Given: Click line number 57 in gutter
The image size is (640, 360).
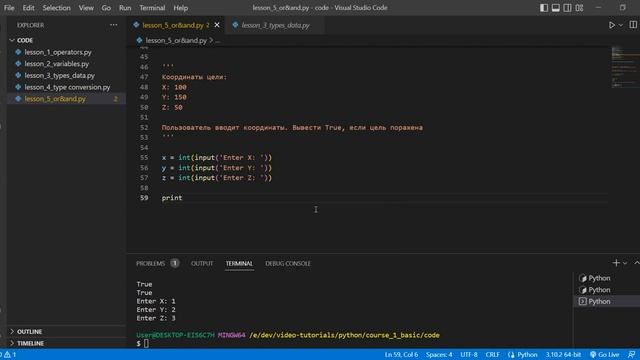Looking at the screenshot, I should click(144, 178).
